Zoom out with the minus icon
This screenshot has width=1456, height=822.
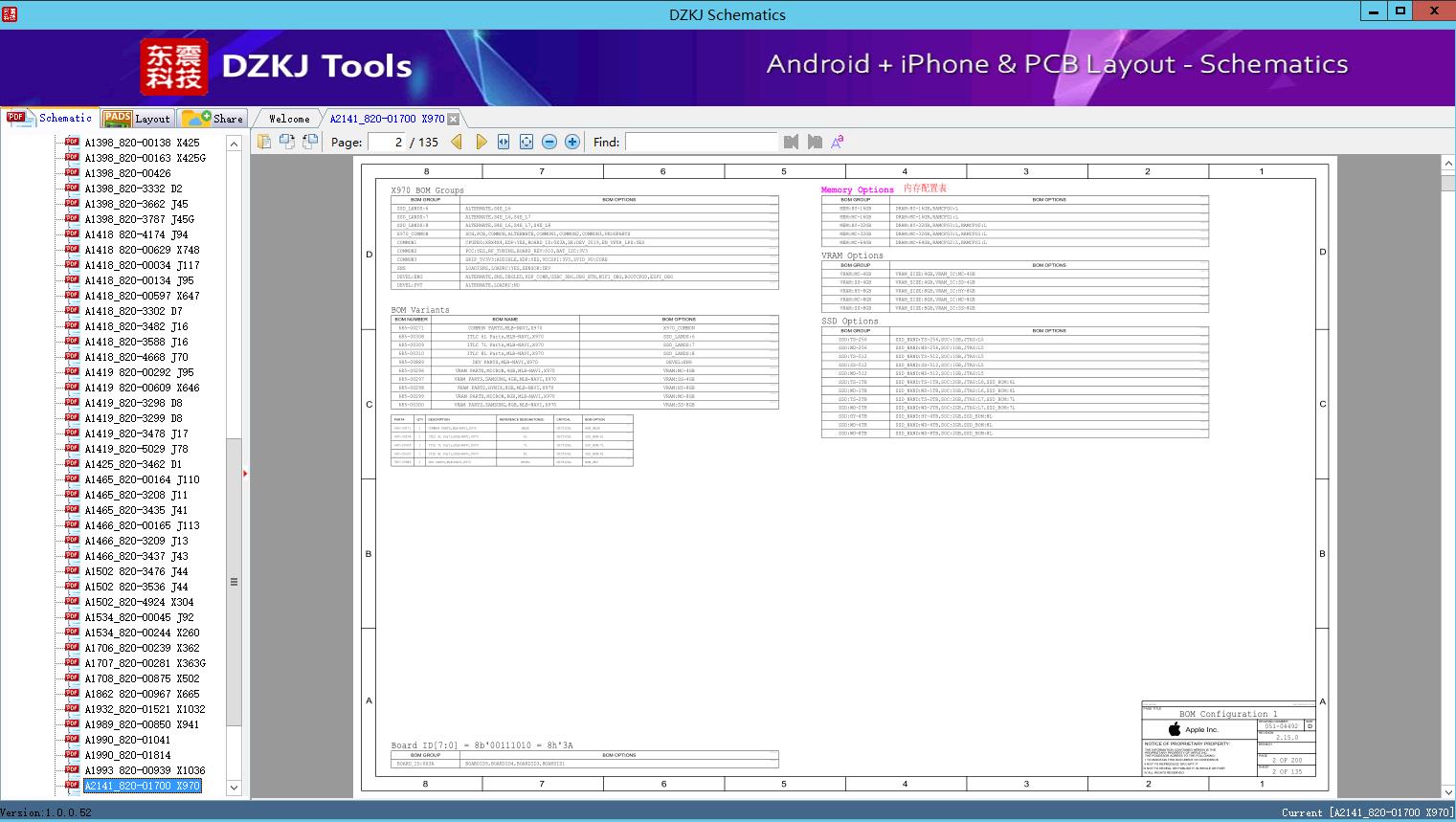pos(549,142)
